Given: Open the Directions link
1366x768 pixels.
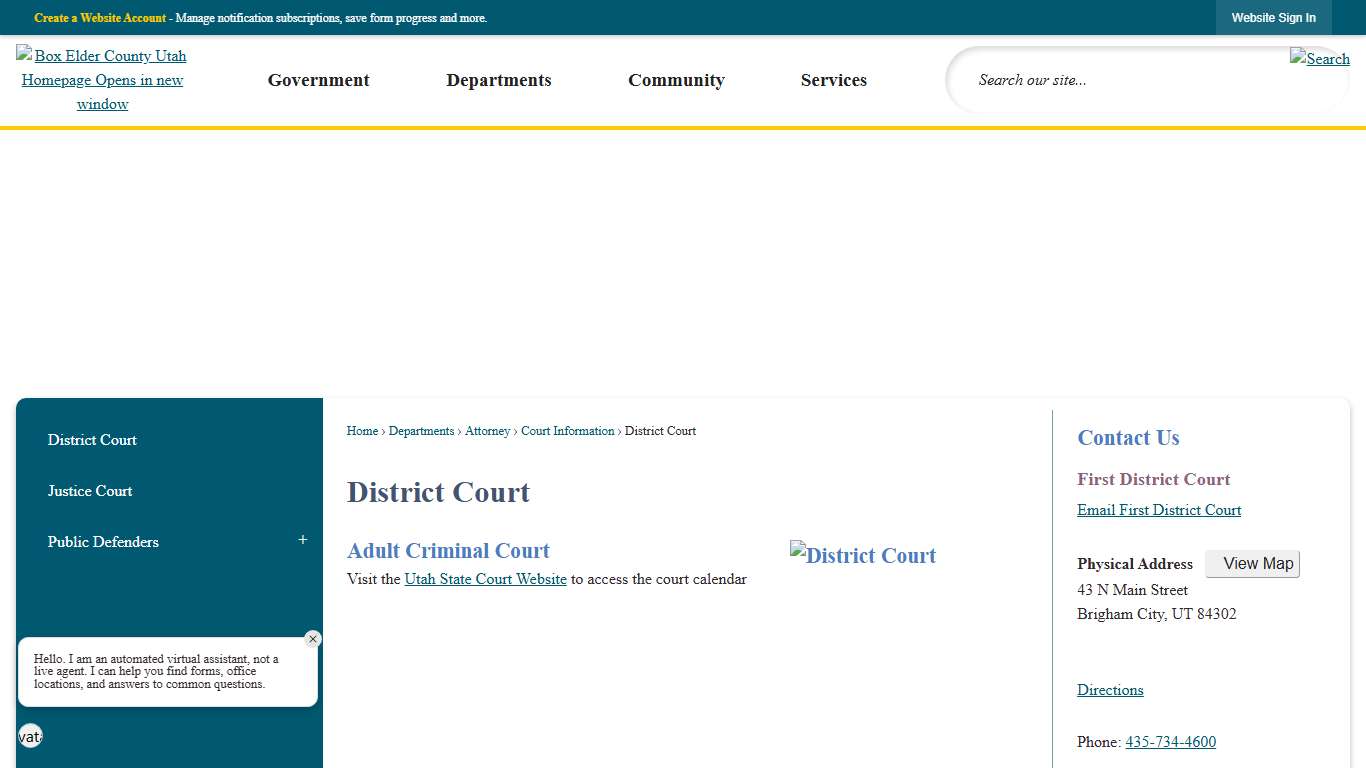Looking at the screenshot, I should point(1110,690).
